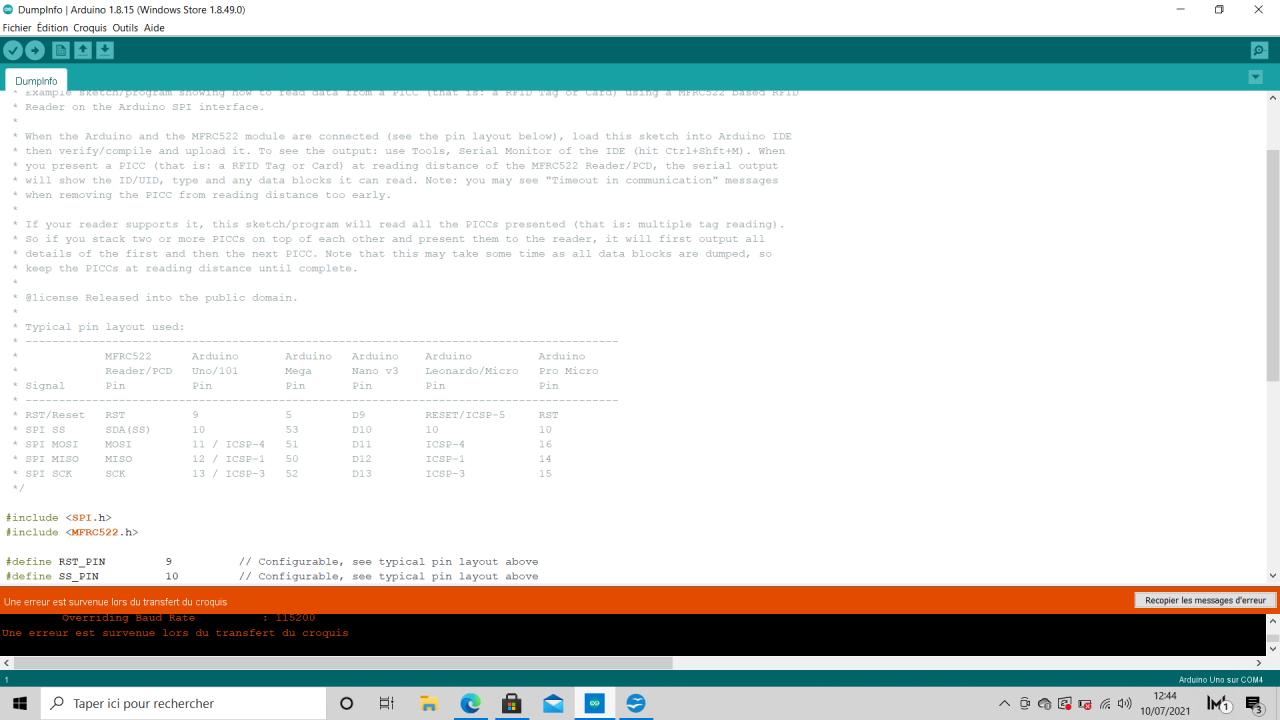
Task: Open the Wi-Fi network tray icon
Action: click(1105, 704)
